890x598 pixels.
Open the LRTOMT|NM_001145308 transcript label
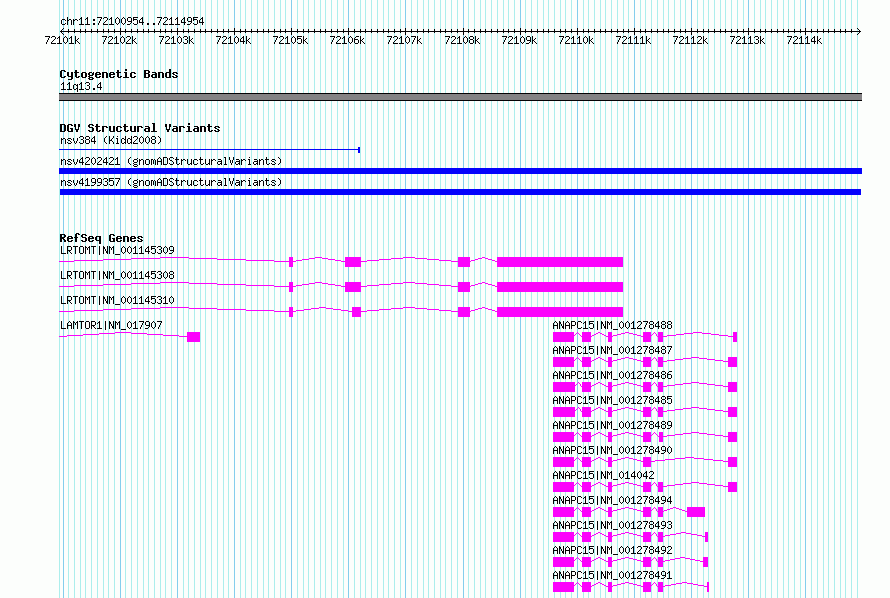pos(117,275)
